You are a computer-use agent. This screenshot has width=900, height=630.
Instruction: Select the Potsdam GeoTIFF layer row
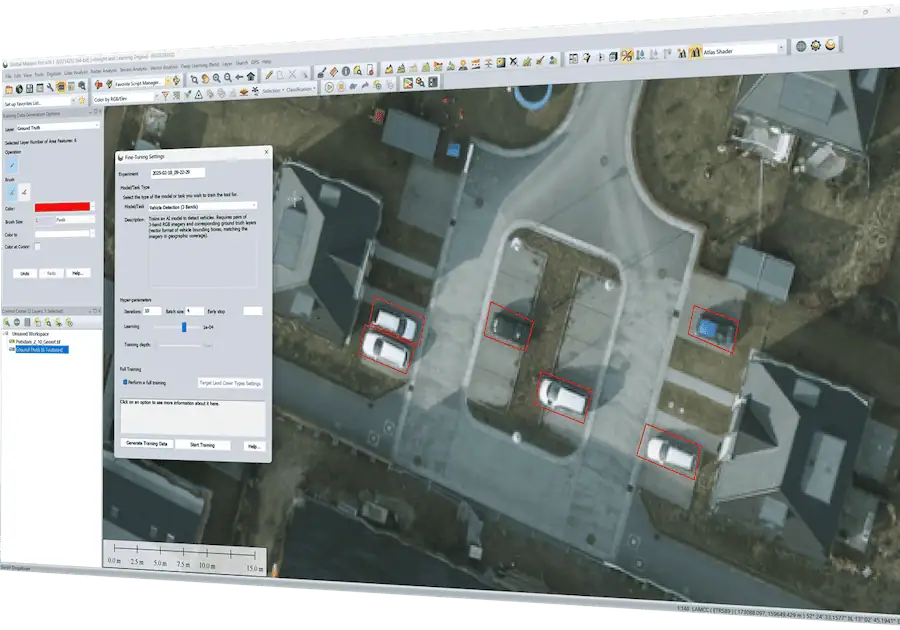pyautogui.click(x=36, y=341)
